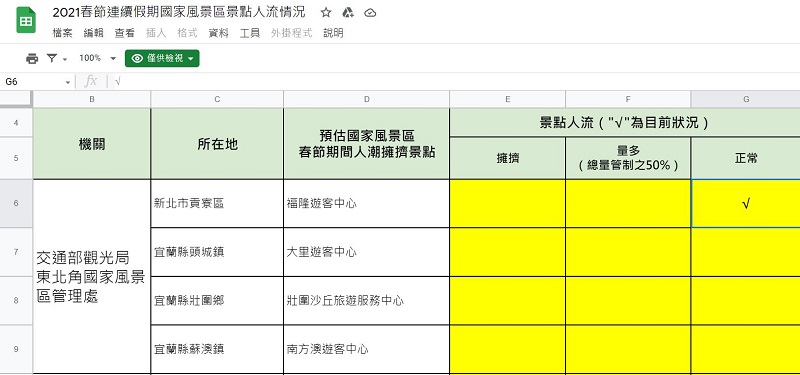
Task: Click the yellow 擁擠 cell for 福隆遊客中心
Action: [508, 203]
